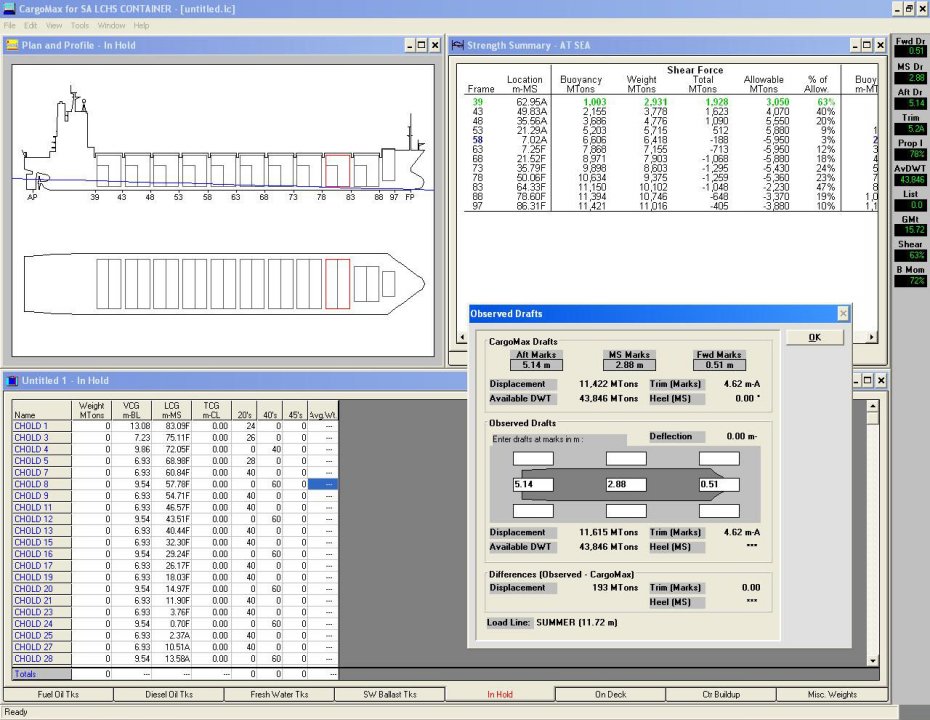Click the Strength Summary window icon
This screenshot has height=720, width=930.
[457, 45]
